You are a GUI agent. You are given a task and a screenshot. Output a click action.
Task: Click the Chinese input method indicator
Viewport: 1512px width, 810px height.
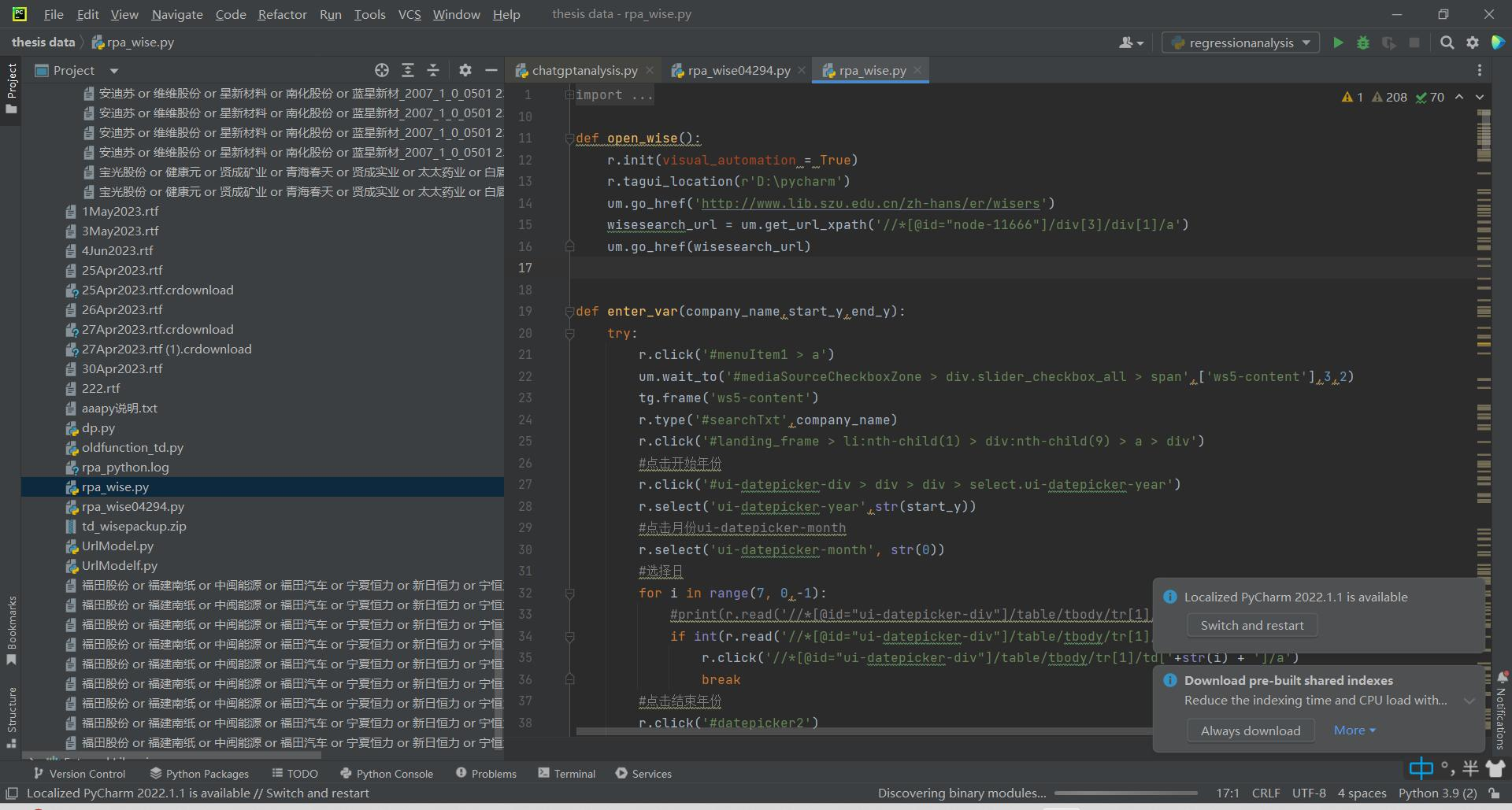point(1421,767)
